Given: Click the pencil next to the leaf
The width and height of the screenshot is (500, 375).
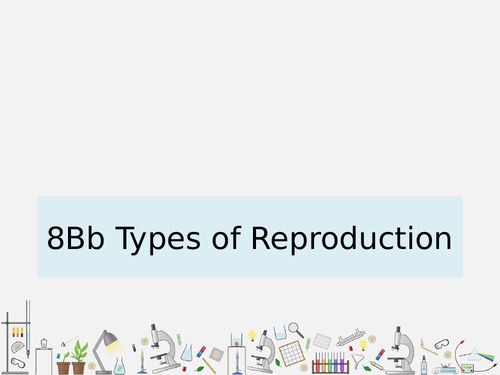Looking at the screenshot, I should 209,366.
